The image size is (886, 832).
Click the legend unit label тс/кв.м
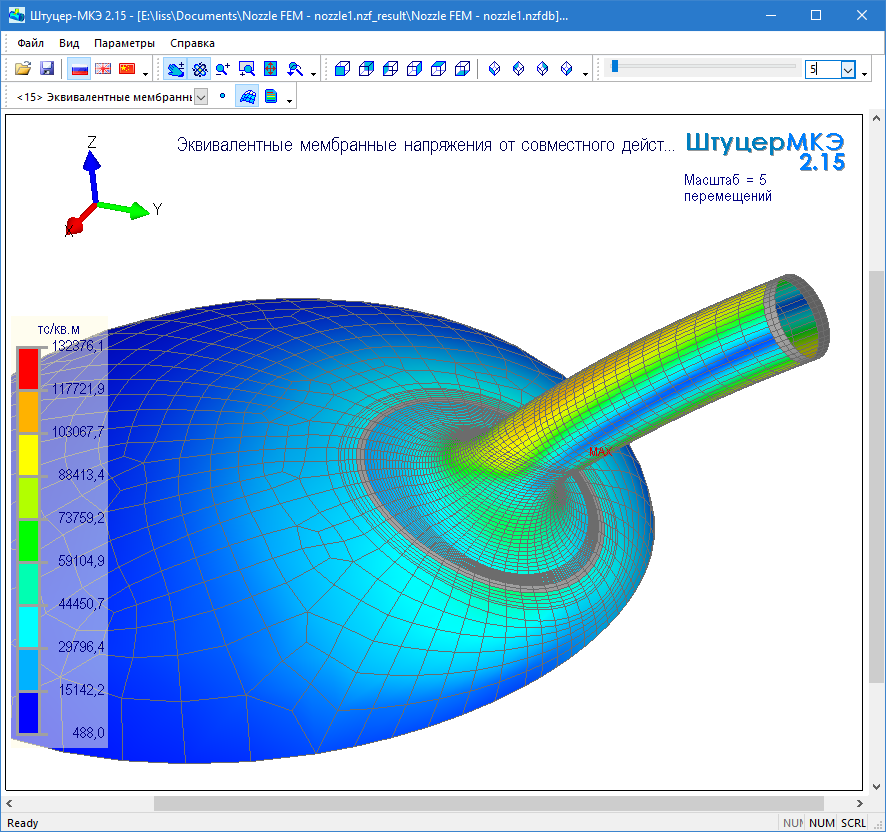[59, 330]
